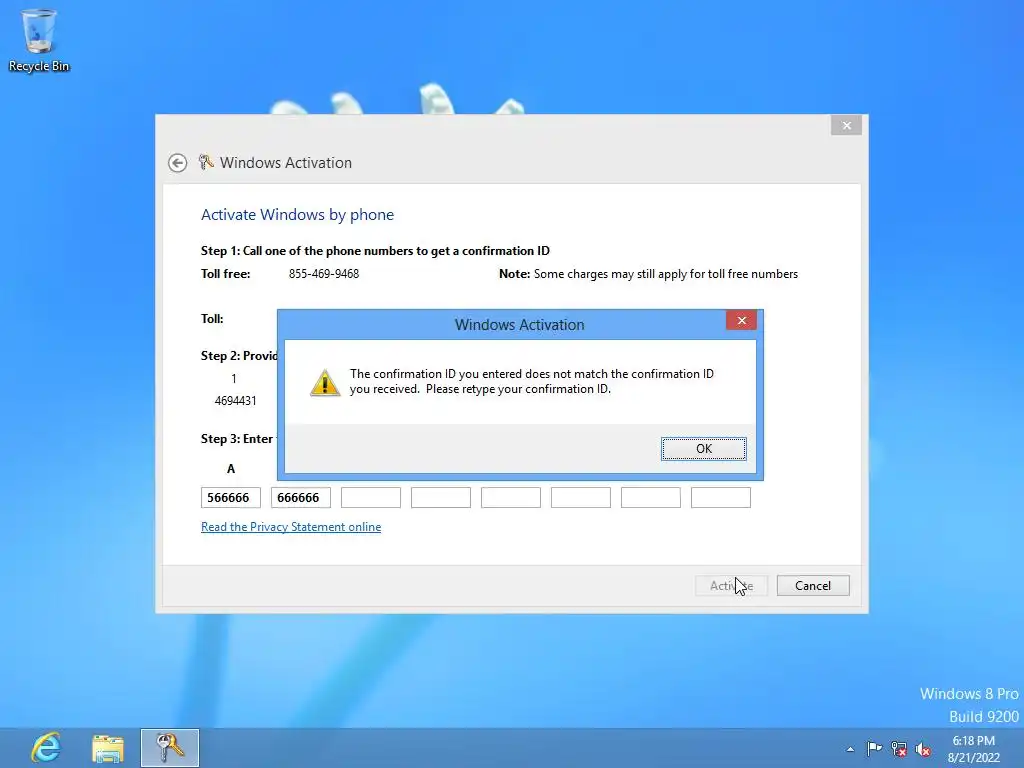This screenshot has width=1024, height=768.
Task: Click the Cancel button in the wizard
Action: point(813,586)
